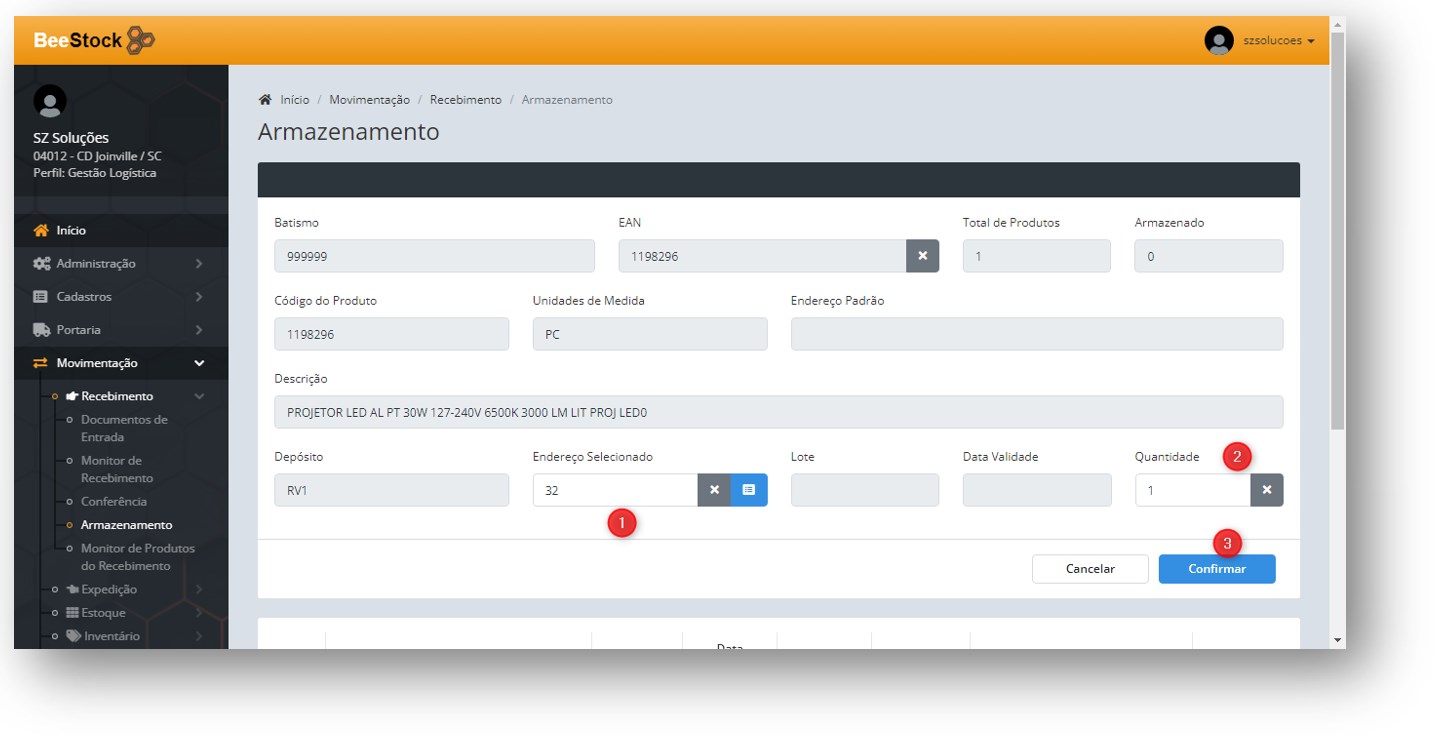Open address list next to Endereço Selecionado
Image resolution: width=1440 pixels, height=741 pixels.
point(749,490)
